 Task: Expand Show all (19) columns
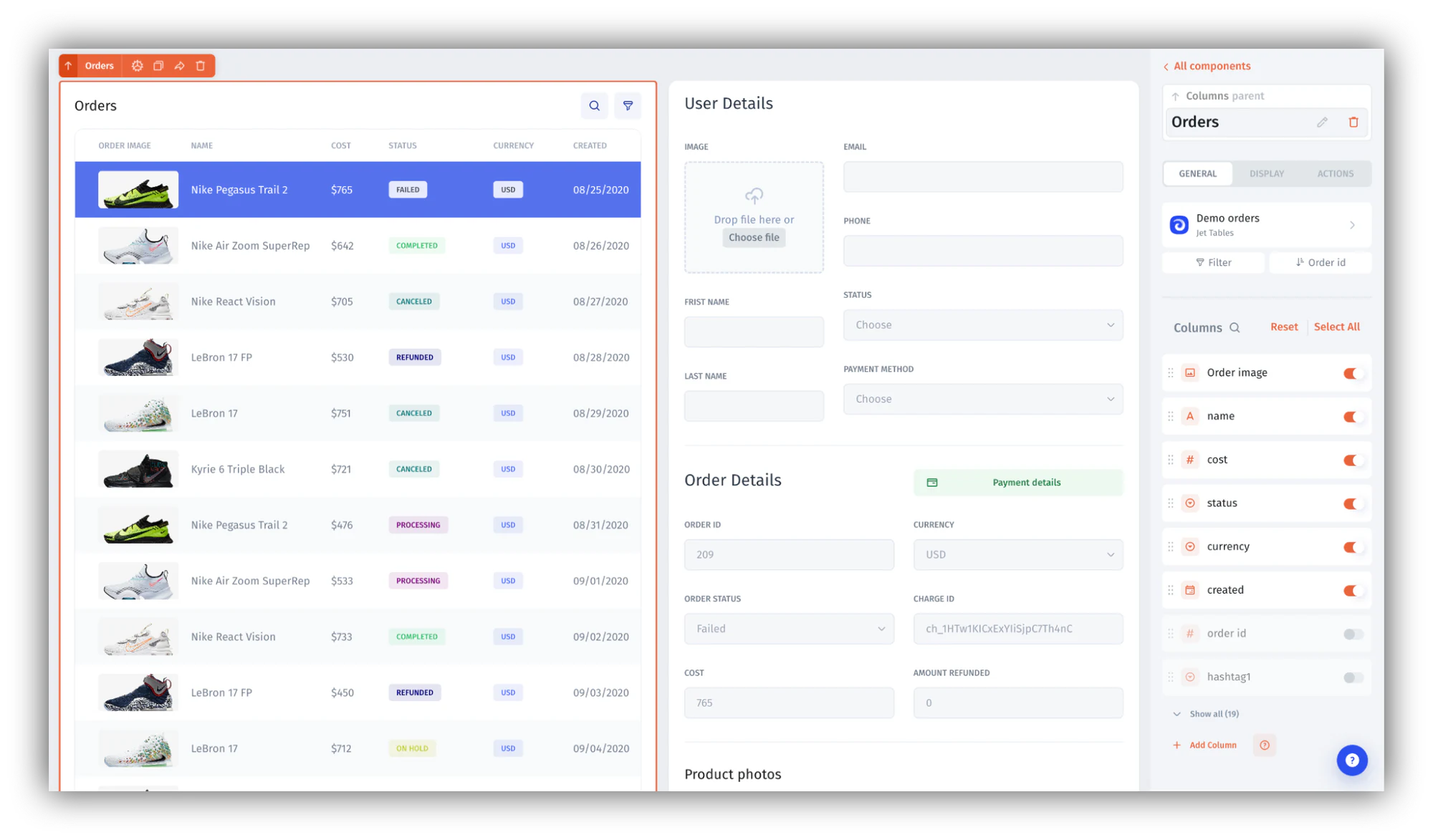pyautogui.click(x=1206, y=714)
